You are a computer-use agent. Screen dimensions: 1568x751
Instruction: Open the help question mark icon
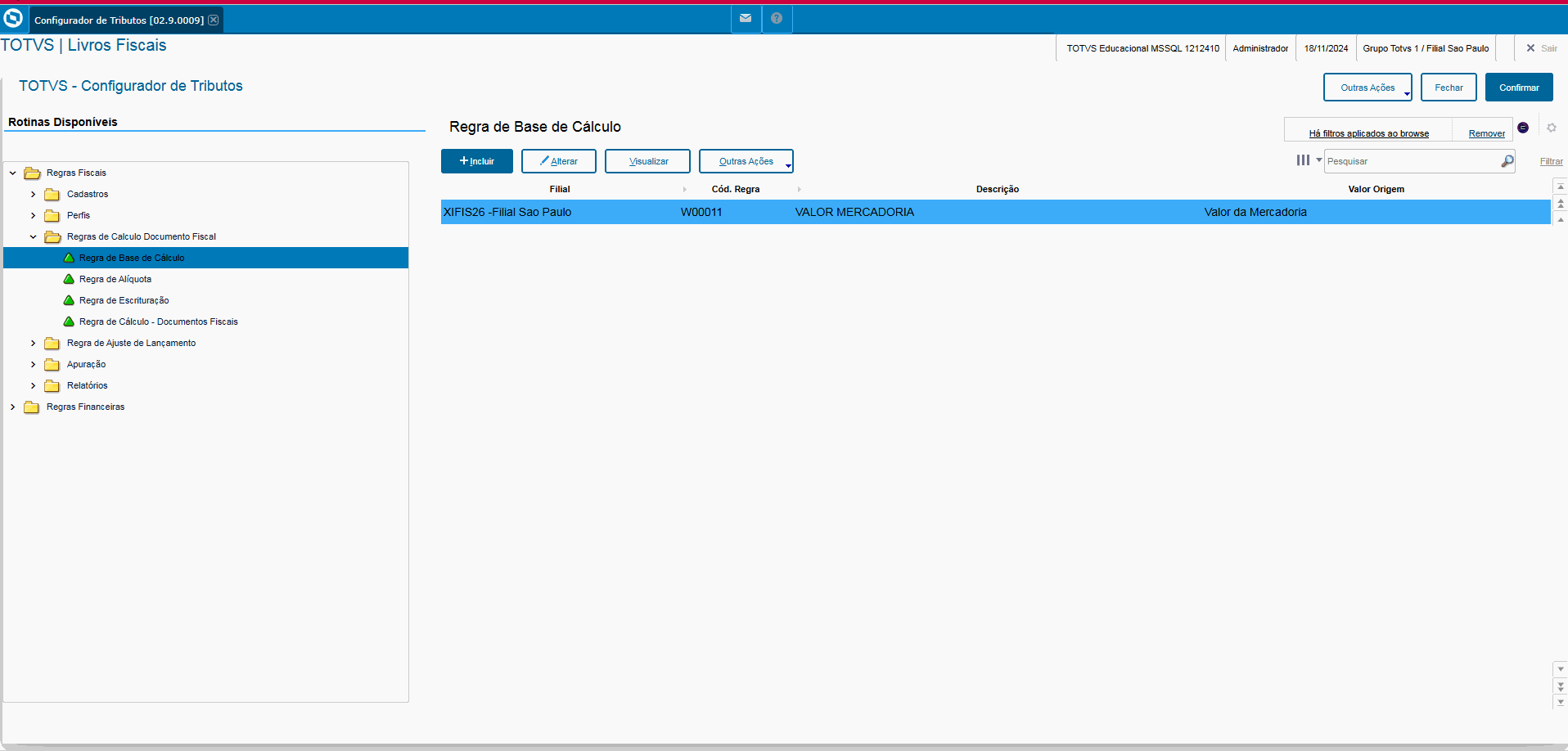(777, 18)
